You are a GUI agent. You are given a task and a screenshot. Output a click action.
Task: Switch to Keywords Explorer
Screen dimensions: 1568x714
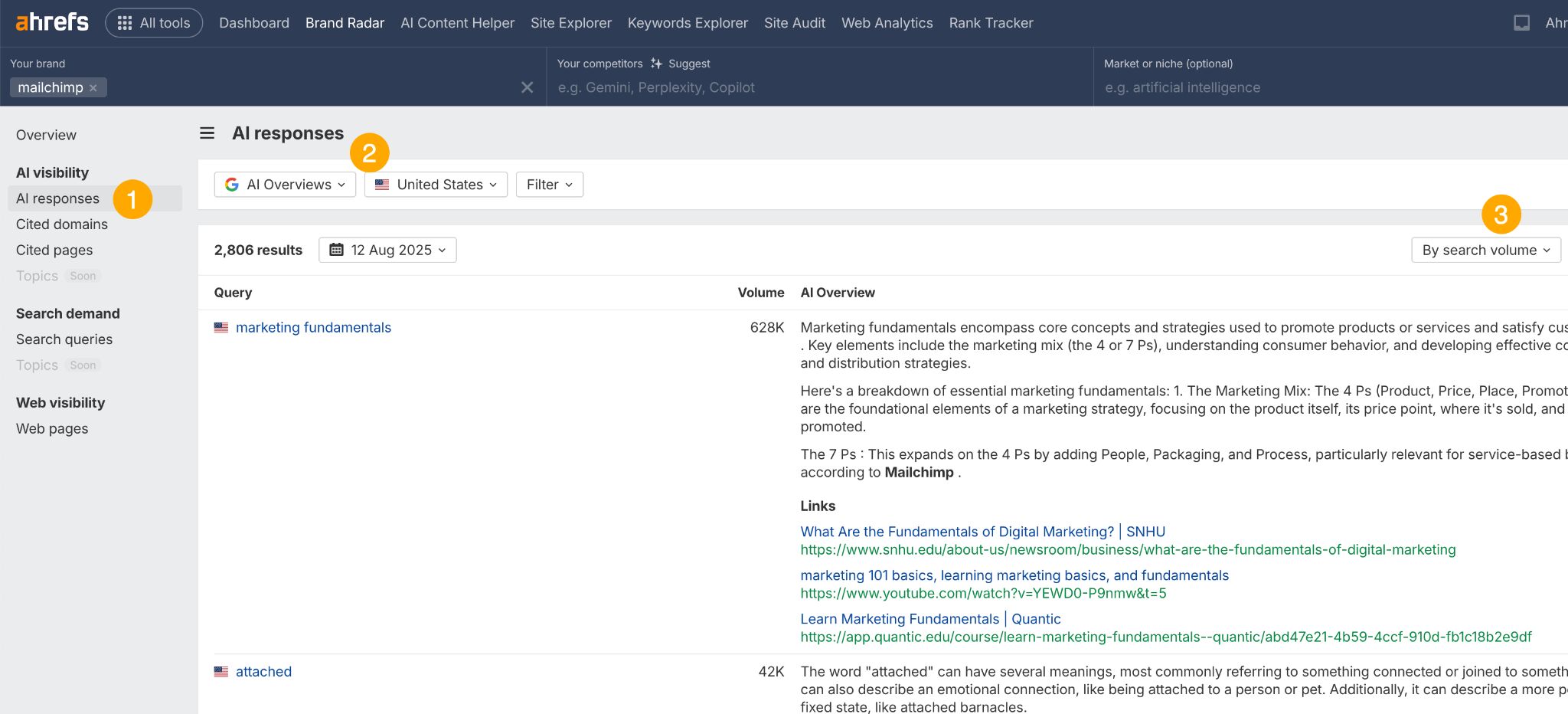687,22
